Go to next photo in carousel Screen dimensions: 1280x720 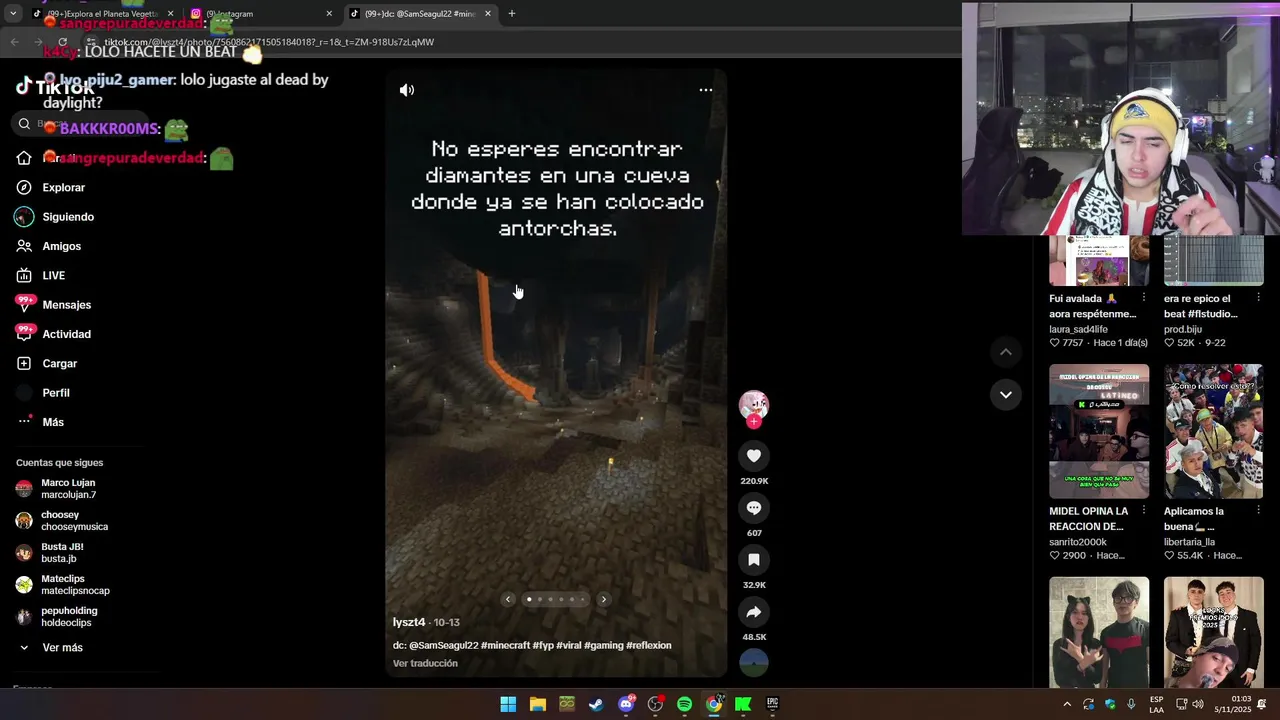pos(603,600)
